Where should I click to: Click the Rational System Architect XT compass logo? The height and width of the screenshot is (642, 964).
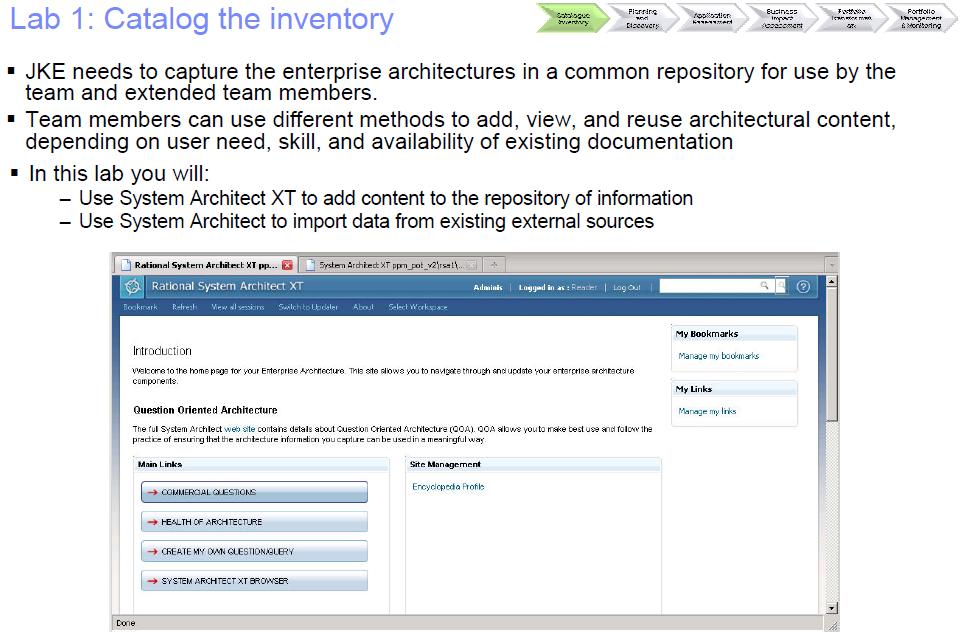(132, 287)
